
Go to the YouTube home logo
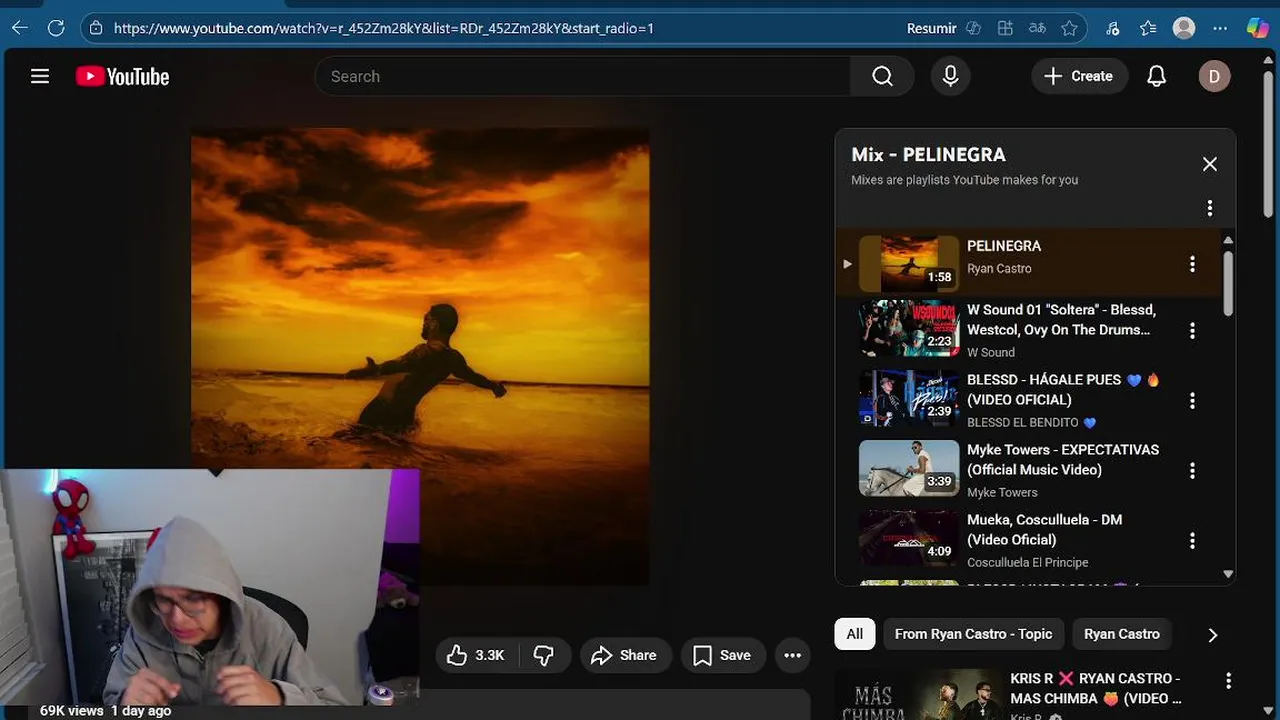tap(122, 76)
